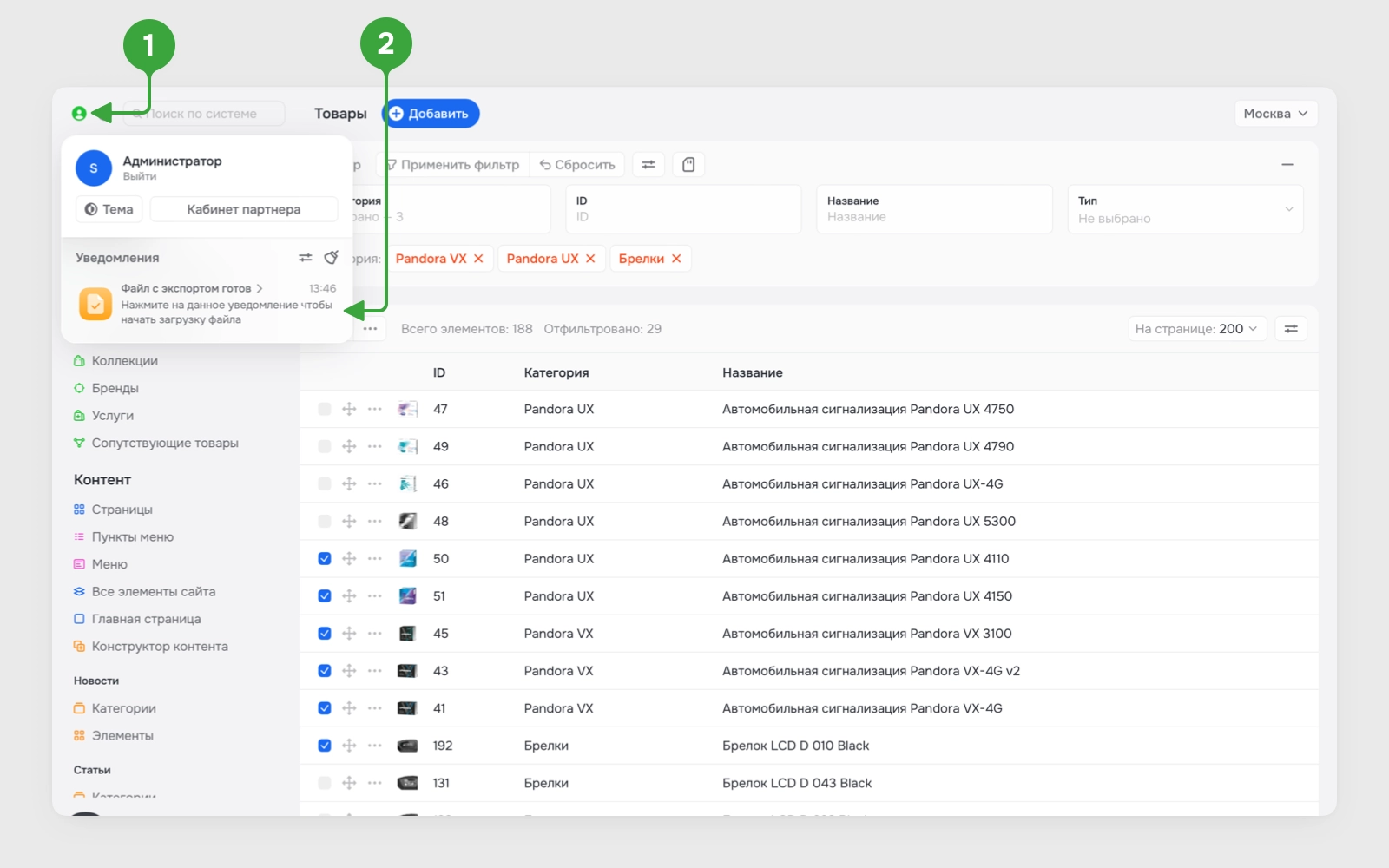This screenshot has height=868, width=1389.
Task: Uncheck the checkbox for Брелок LCD D 010 Black
Action: pos(325,746)
